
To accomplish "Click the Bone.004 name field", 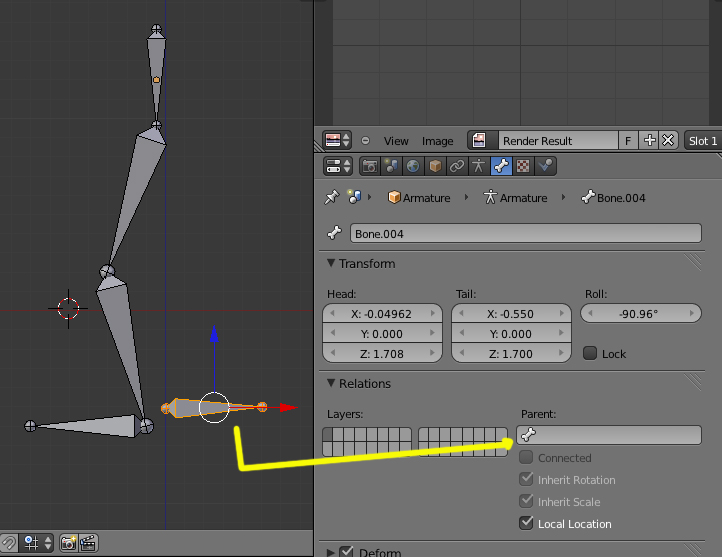I will click(525, 233).
